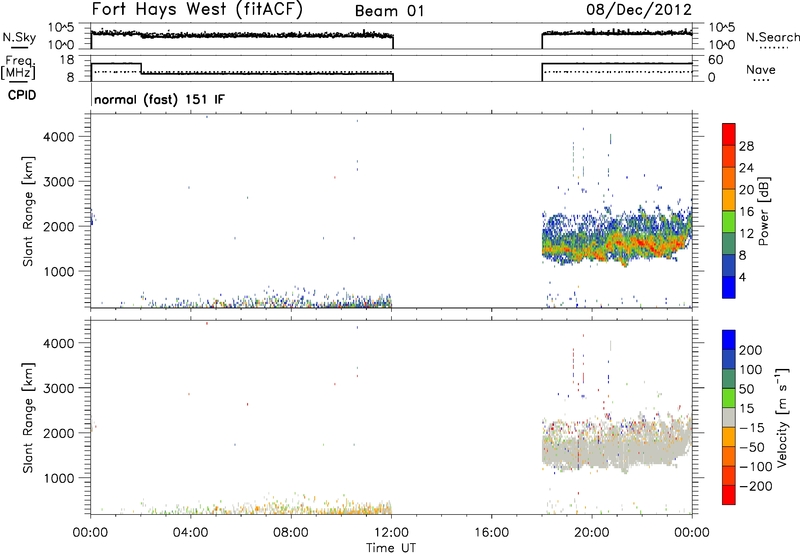Click the '12:00' time axis label
This screenshot has height=554, width=800.
point(391,533)
